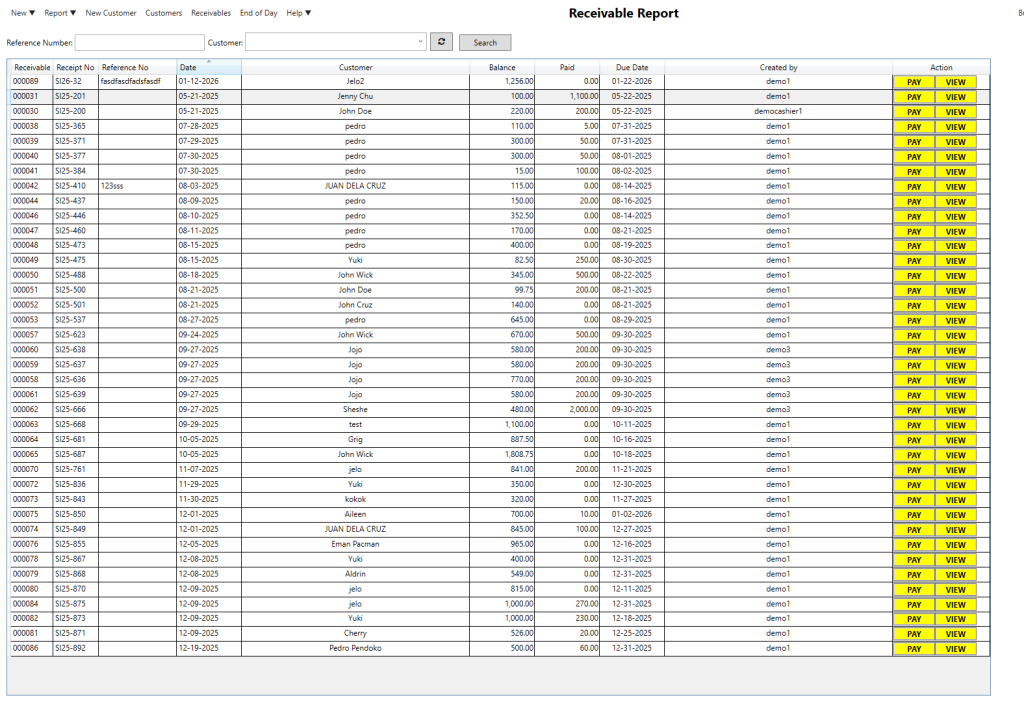1024x702 pixels.
Task: Select row for receivable 000062 Sheshe
Action: pos(355,409)
